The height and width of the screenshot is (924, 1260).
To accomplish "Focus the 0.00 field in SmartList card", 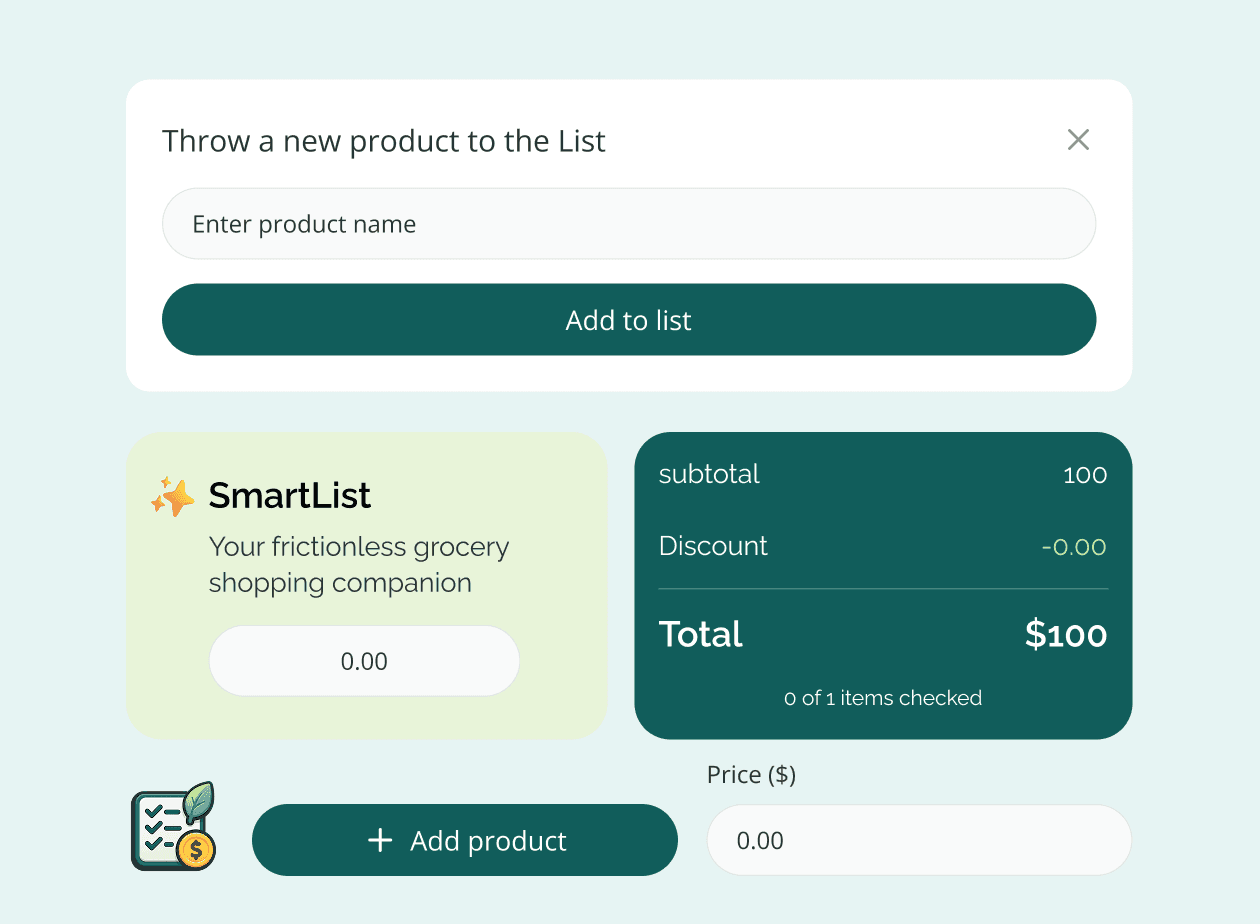I will coord(364,661).
